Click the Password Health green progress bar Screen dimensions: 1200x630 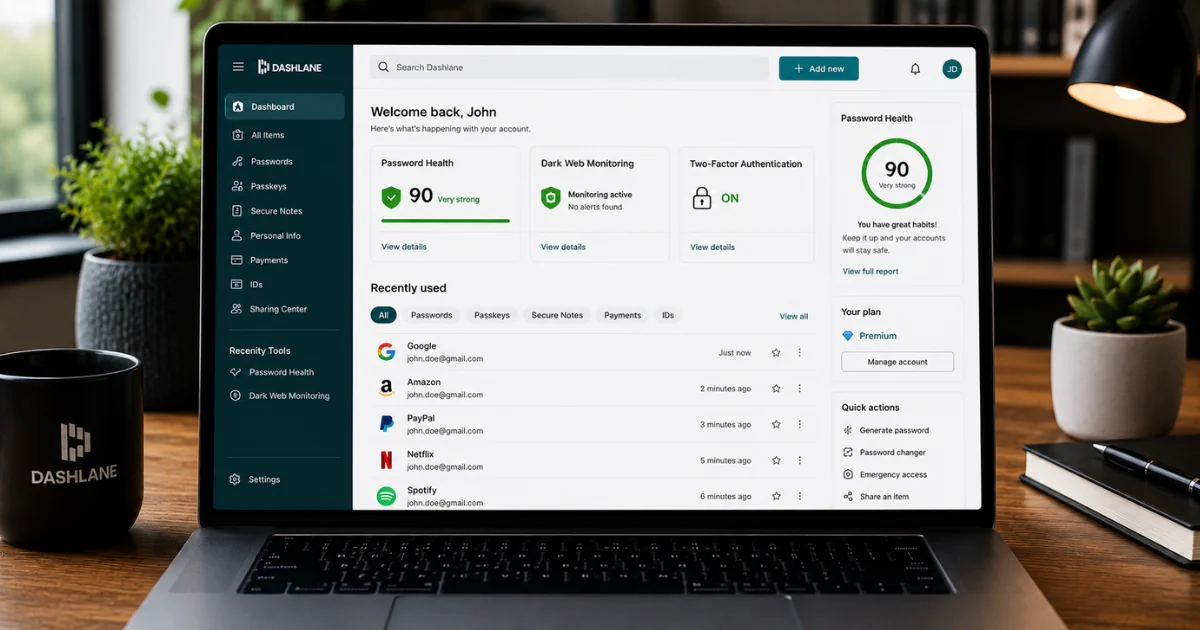(445, 221)
